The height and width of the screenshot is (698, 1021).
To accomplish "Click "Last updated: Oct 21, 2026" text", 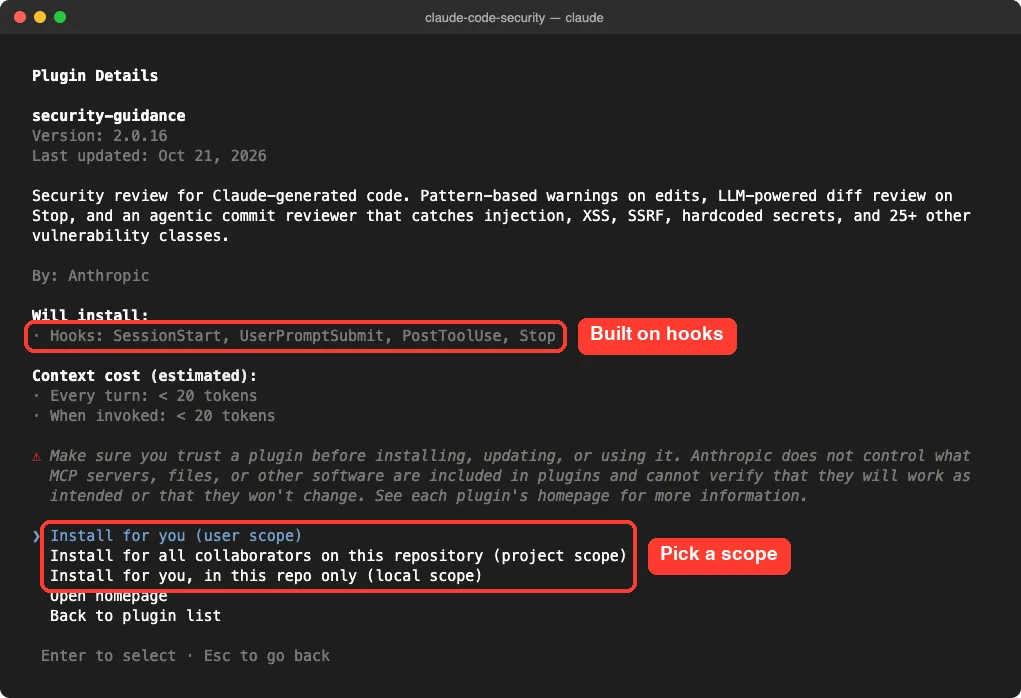I will coord(149,156).
